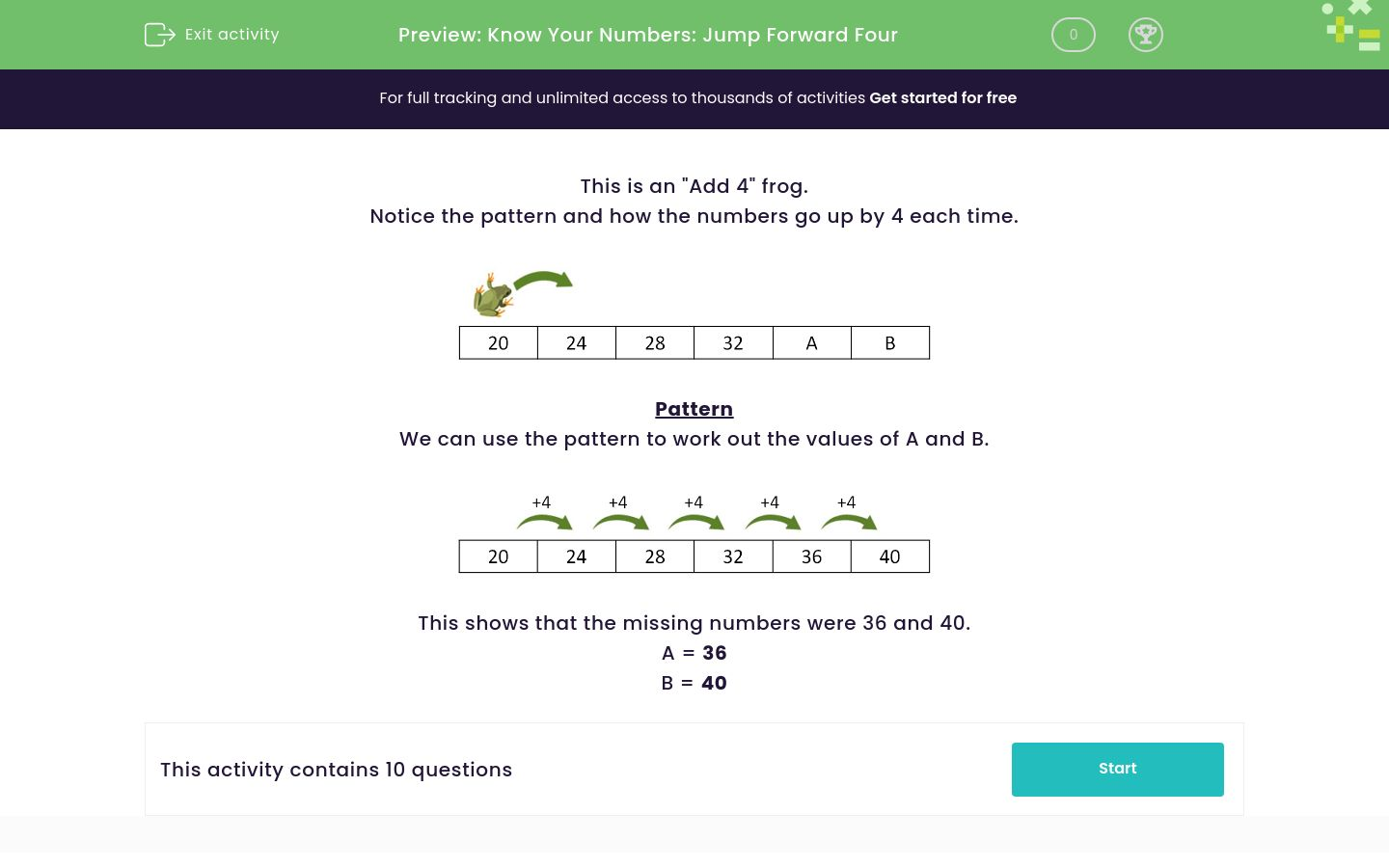Select the Exit activity label text
The image size is (1389, 868).
[x=231, y=35]
